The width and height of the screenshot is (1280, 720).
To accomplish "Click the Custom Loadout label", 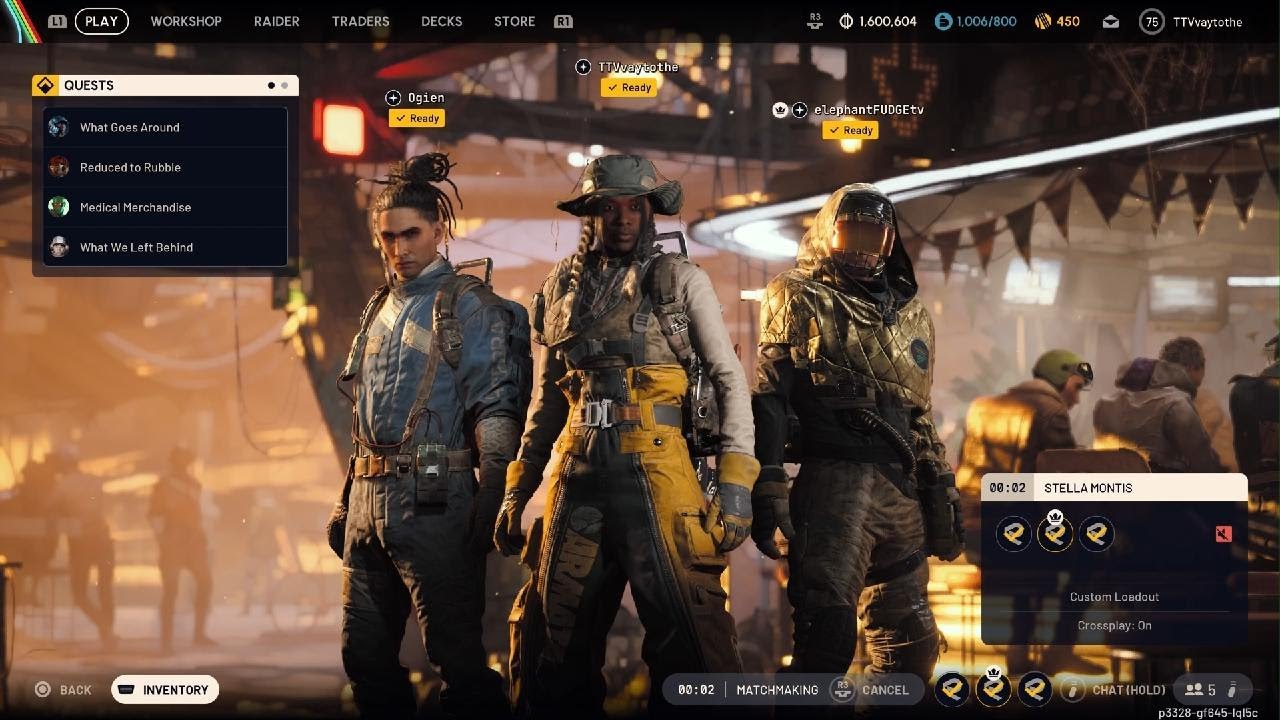I will [x=1114, y=597].
